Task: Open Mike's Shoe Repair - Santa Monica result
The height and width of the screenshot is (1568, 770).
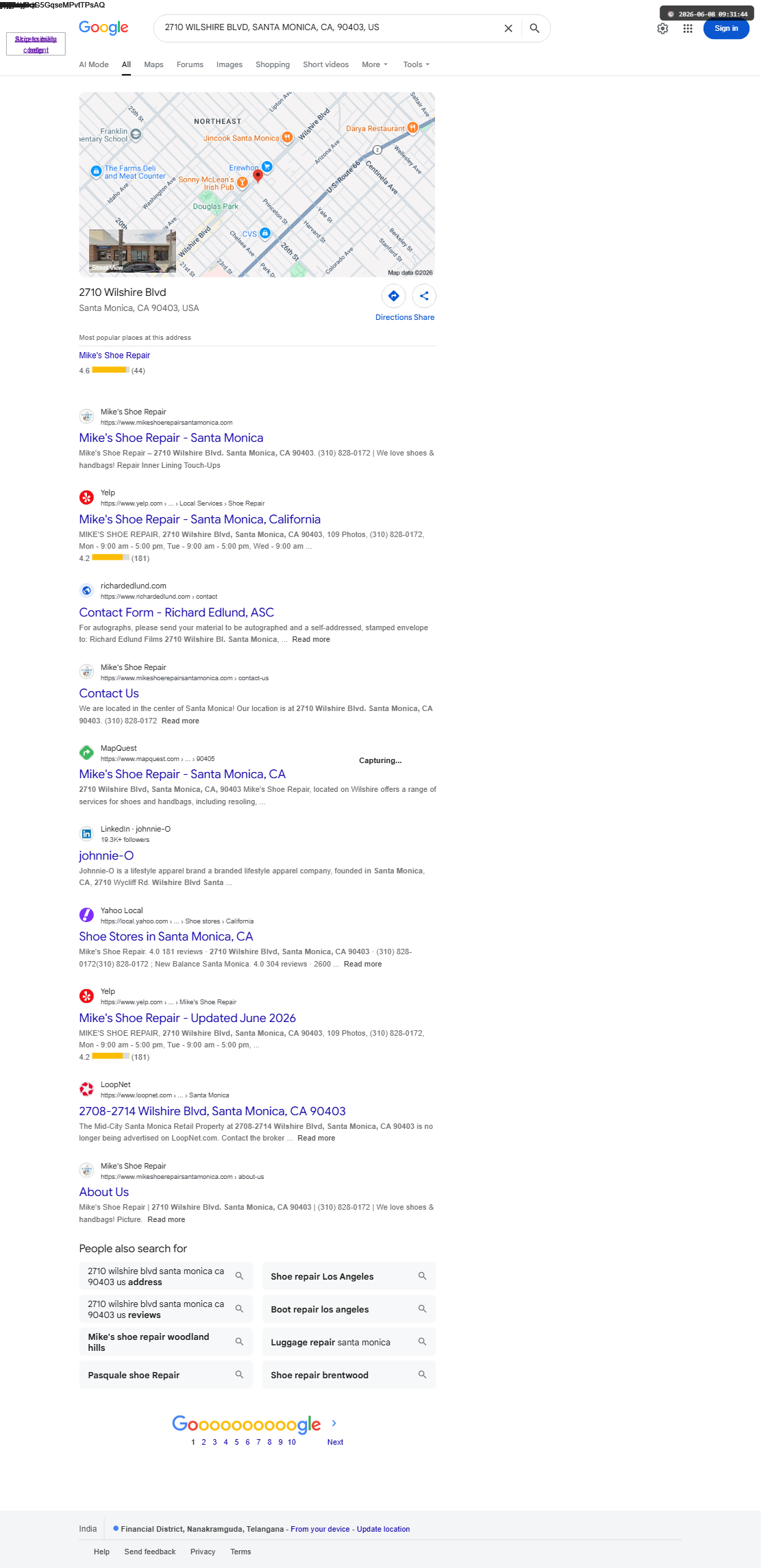Action: (171, 438)
